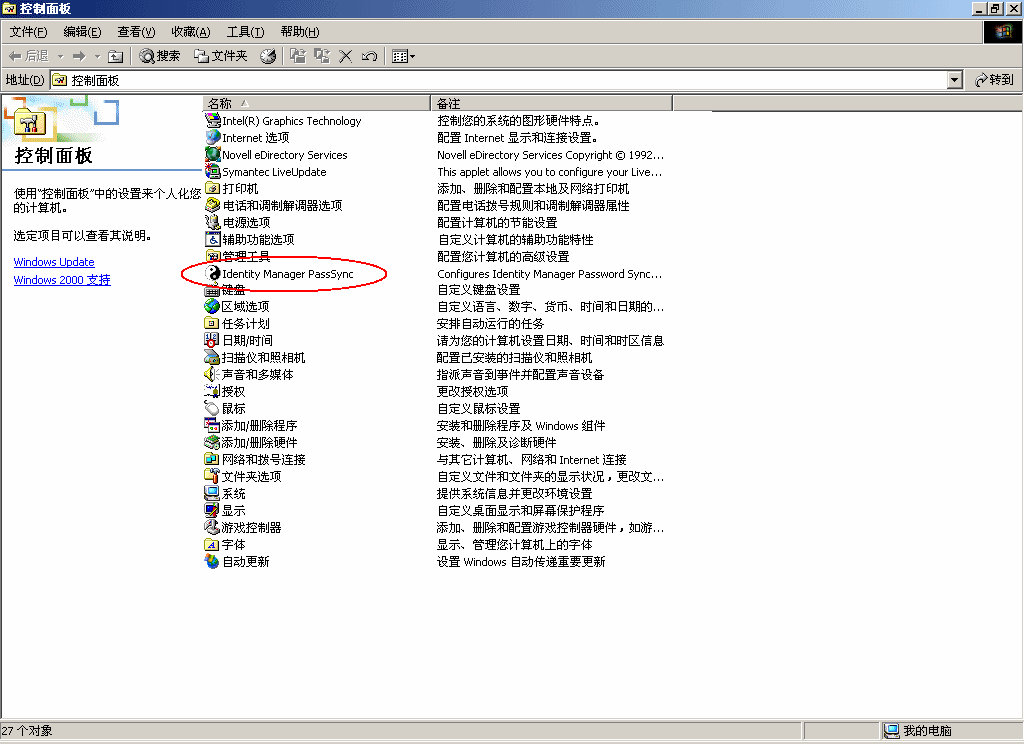This screenshot has width=1024, height=744.
Task: Open the 查看 menu
Action: coord(135,31)
